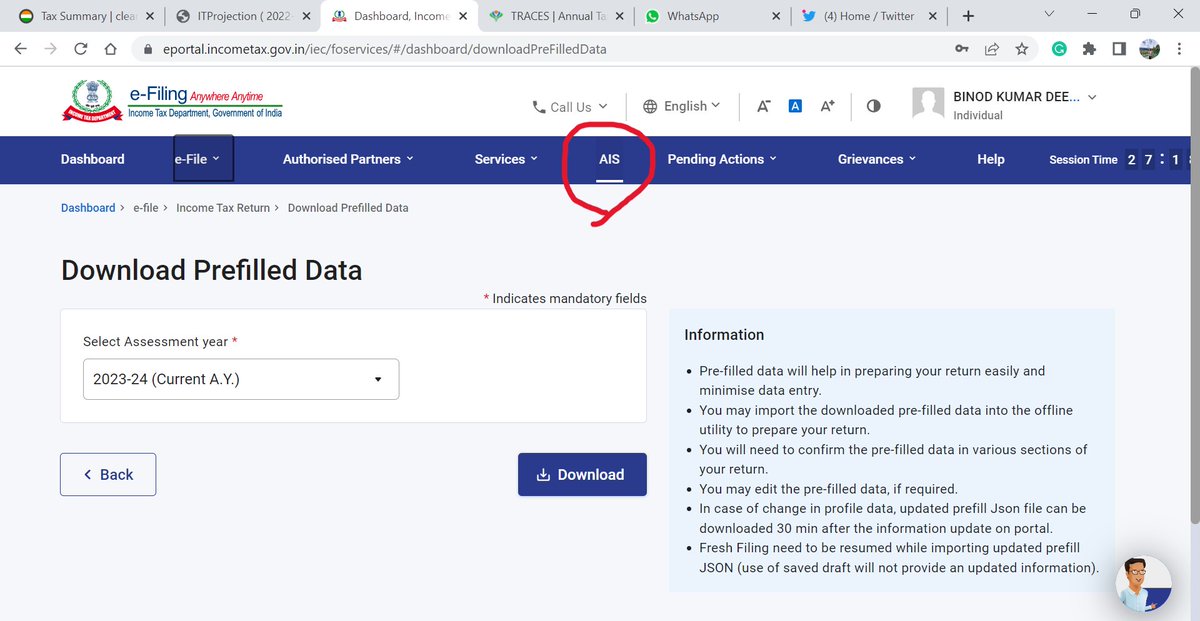Switch to the TRACES Annual Tax tab
The height and width of the screenshot is (621, 1200).
pos(556,16)
